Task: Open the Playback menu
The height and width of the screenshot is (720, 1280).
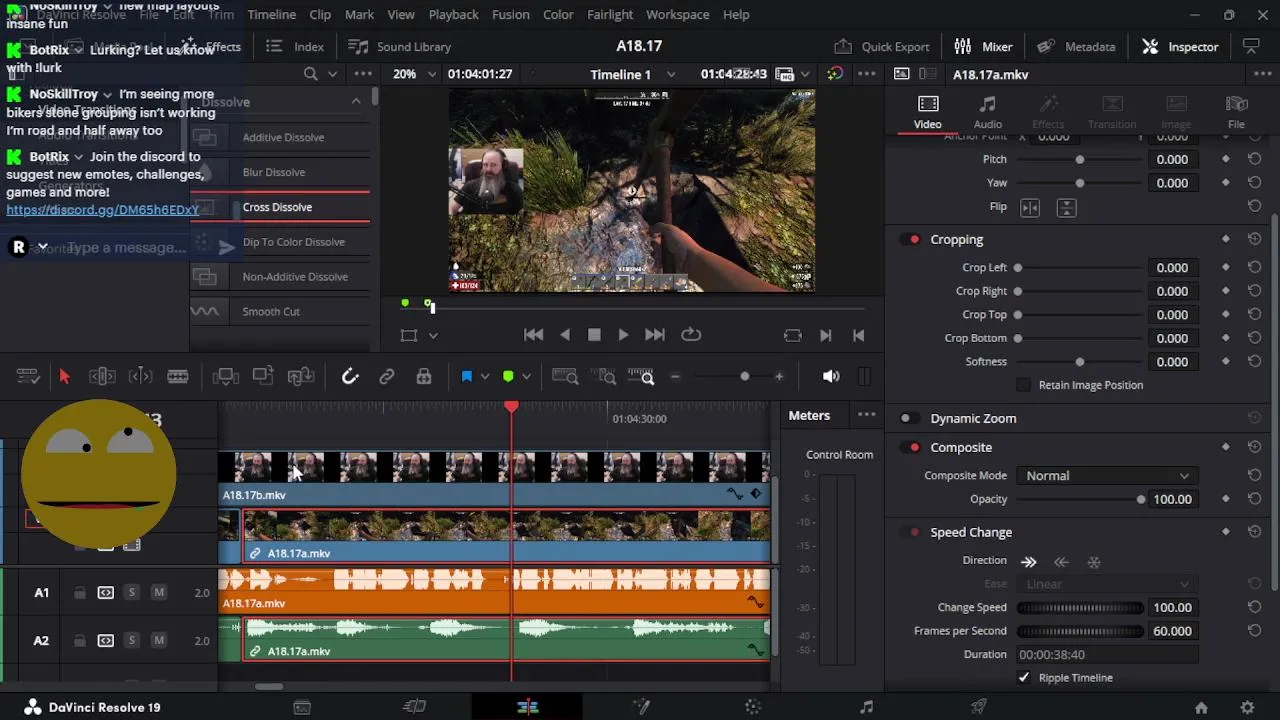Action: coord(453,15)
